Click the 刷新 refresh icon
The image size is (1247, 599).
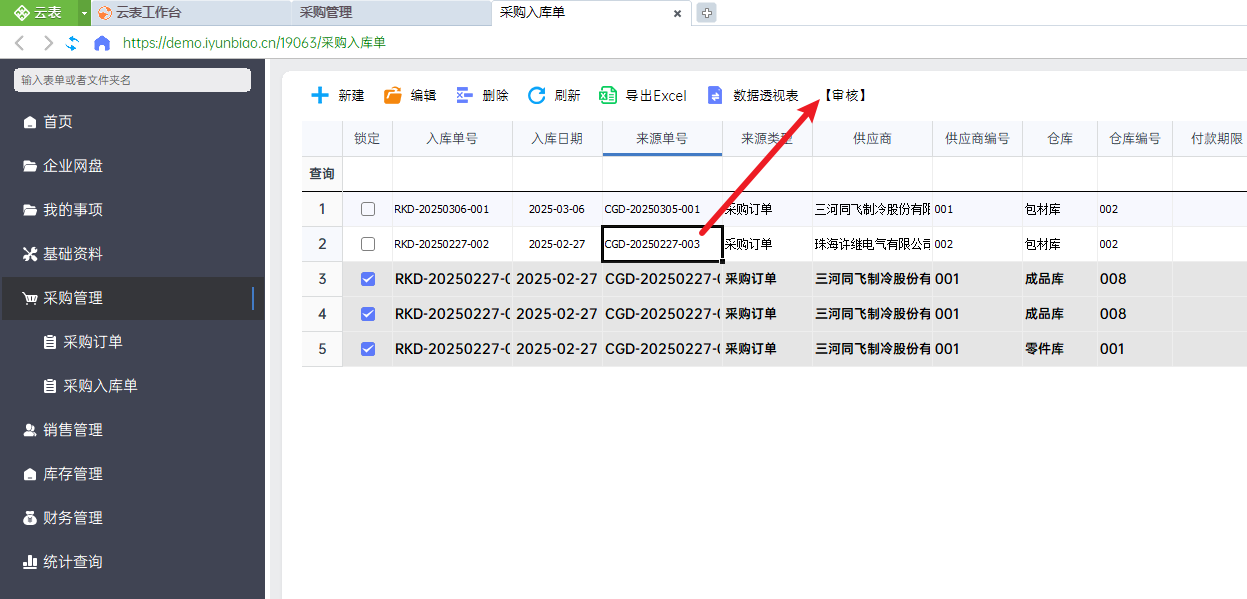(x=537, y=96)
